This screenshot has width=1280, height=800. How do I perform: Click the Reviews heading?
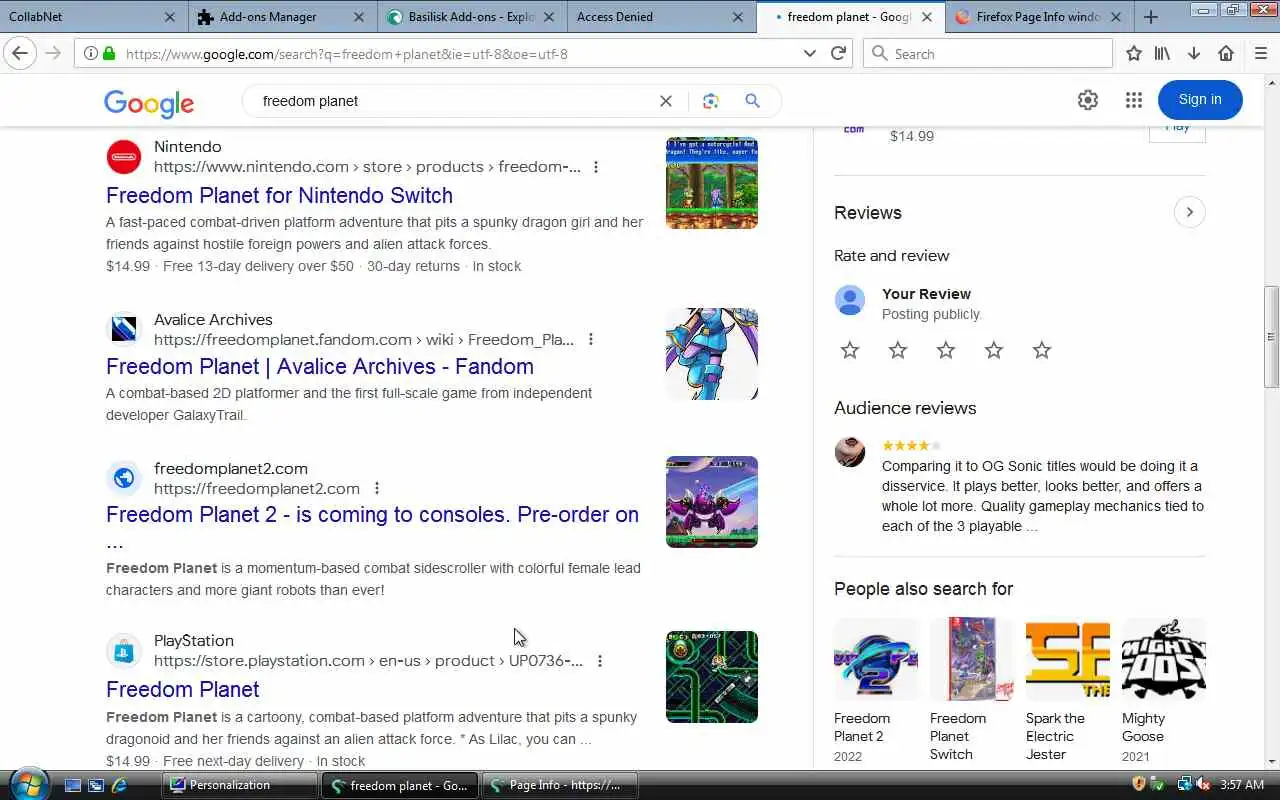tap(868, 212)
